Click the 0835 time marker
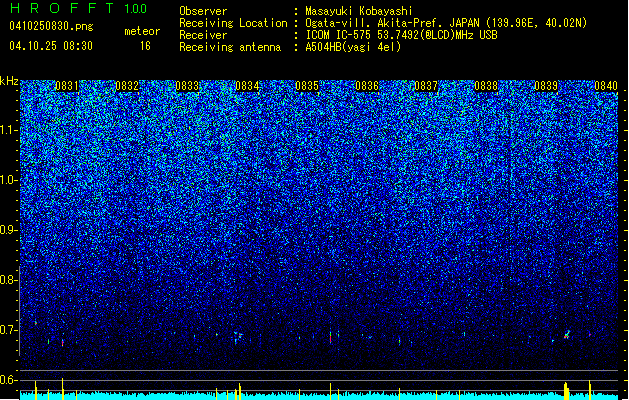The image size is (629, 400). pos(307,86)
